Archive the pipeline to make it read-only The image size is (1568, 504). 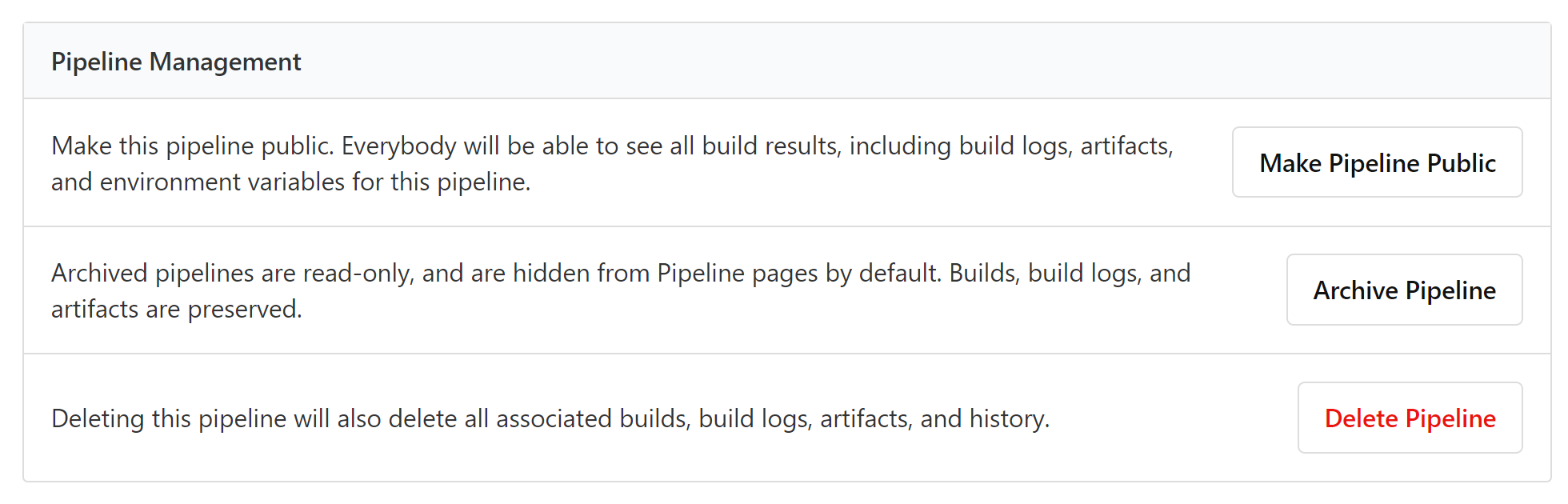(x=1404, y=290)
